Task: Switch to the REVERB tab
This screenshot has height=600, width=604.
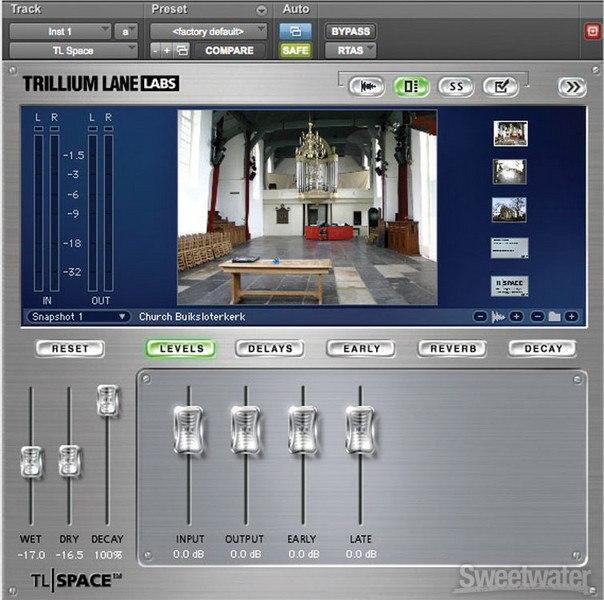Action: 452,349
